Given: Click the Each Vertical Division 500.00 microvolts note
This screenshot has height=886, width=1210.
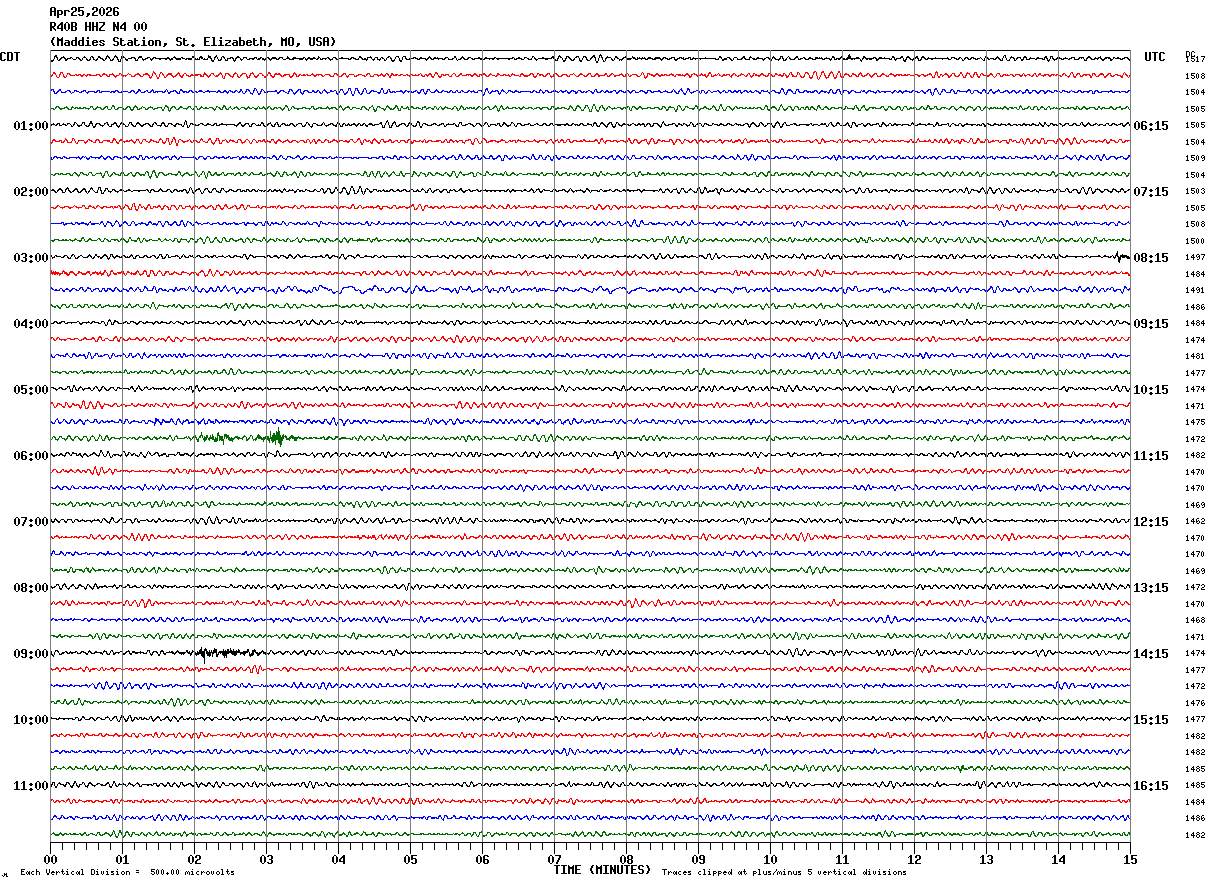Looking at the screenshot, I should coord(127,873).
